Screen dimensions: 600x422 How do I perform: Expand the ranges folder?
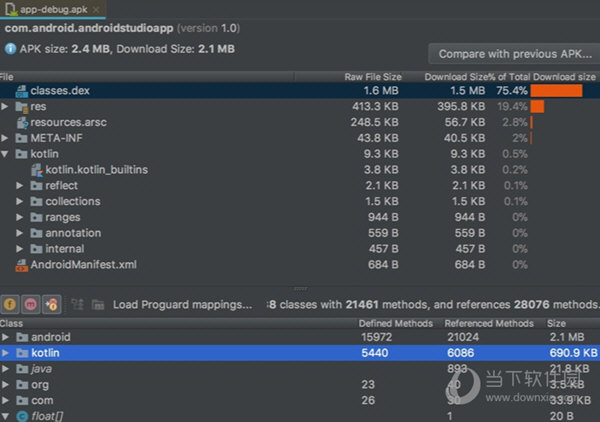pos(20,217)
